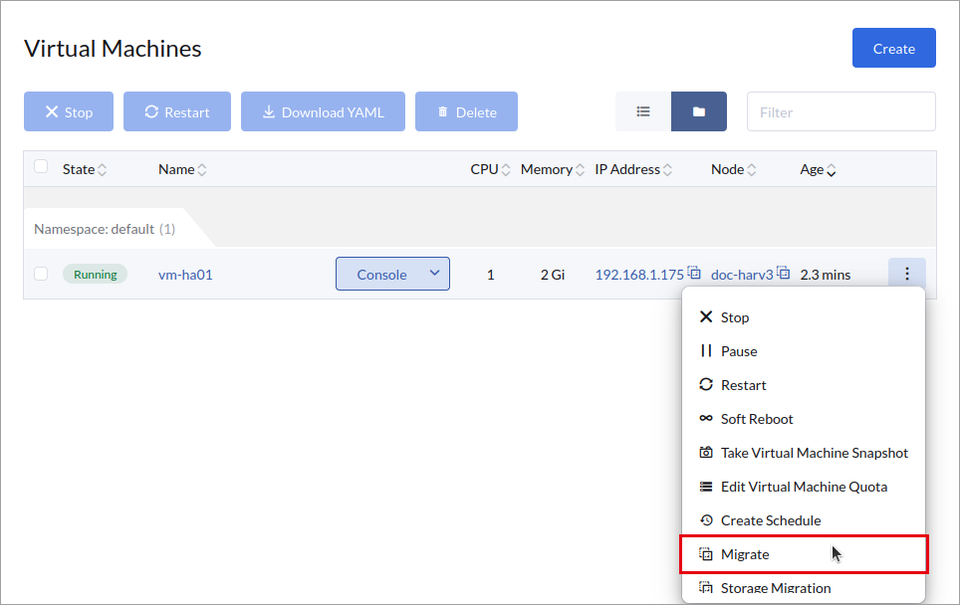Screen dimensions: 960x605
Task: Tick the select-all checkbox in table header
Action: tap(41, 167)
